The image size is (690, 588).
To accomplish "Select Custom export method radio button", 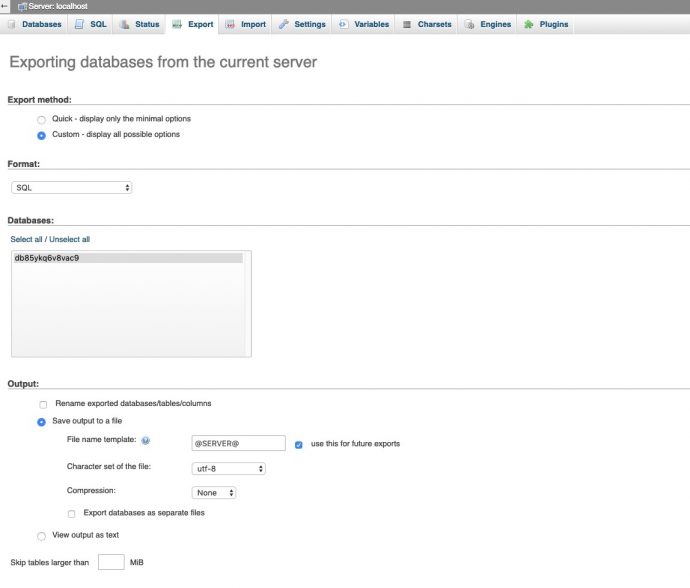I will tap(41, 136).
